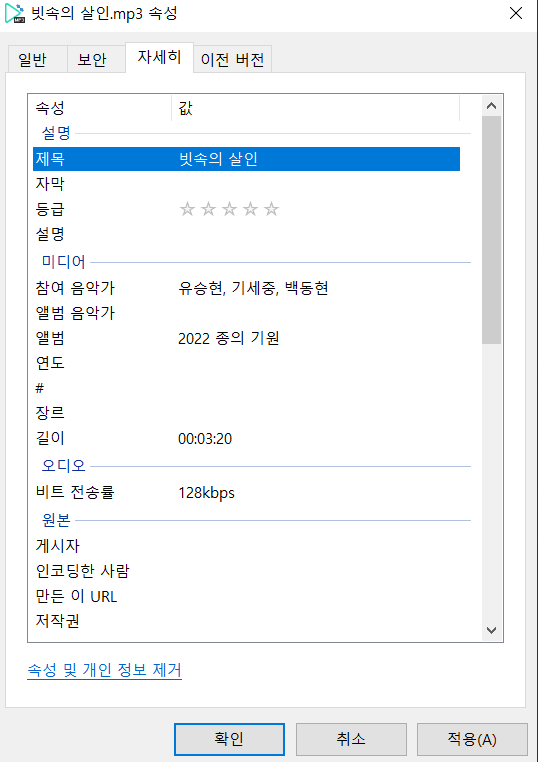Click the 취소 button

[351, 739]
